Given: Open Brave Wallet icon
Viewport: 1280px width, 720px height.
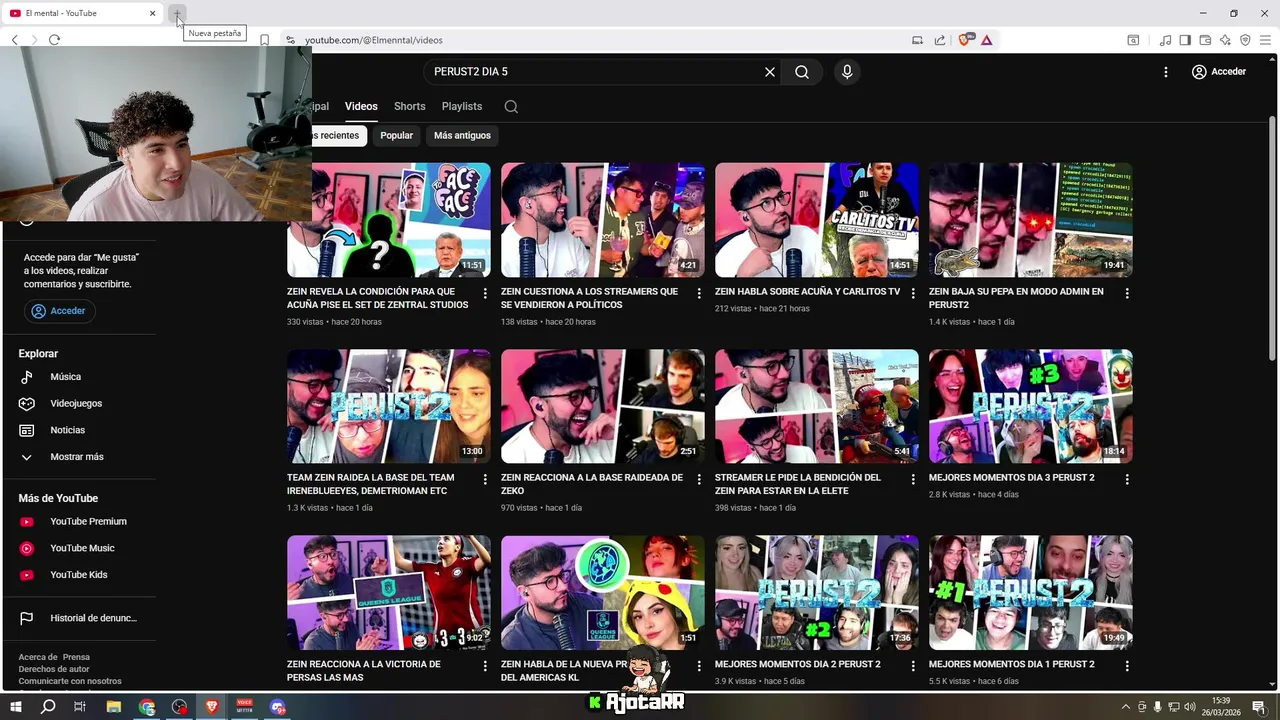Looking at the screenshot, I should (x=1205, y=40).
